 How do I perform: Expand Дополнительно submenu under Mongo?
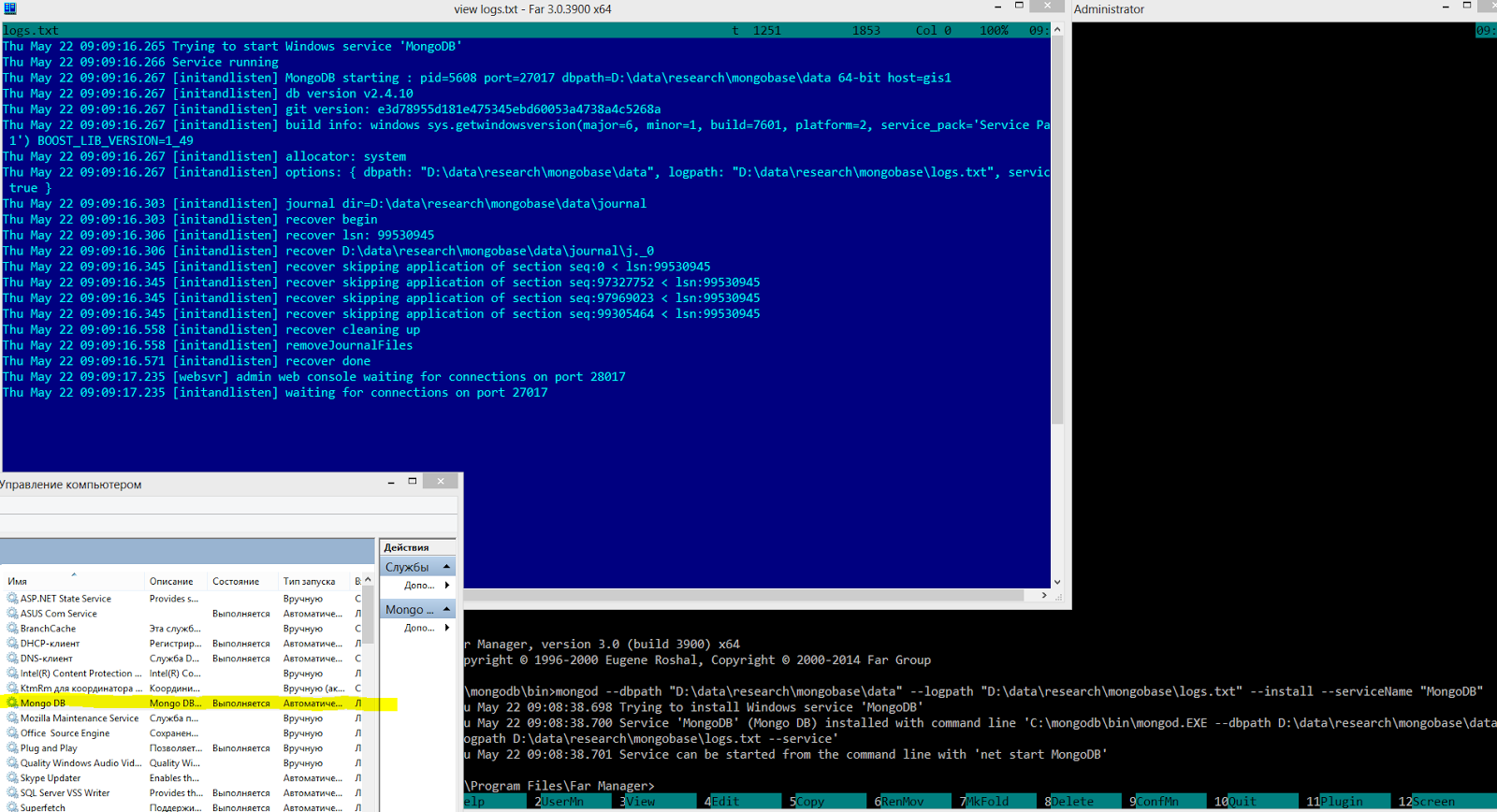pos(447,628)
